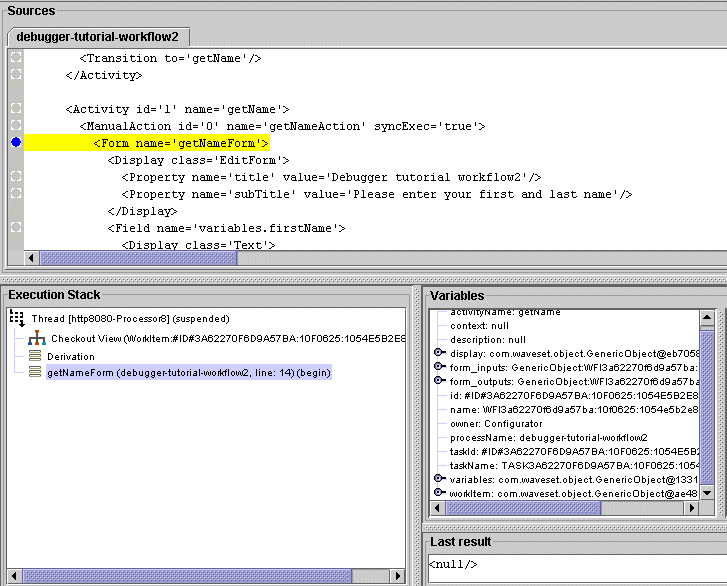Click Variables vertical scrollbar up arrow

coord(707,318)
